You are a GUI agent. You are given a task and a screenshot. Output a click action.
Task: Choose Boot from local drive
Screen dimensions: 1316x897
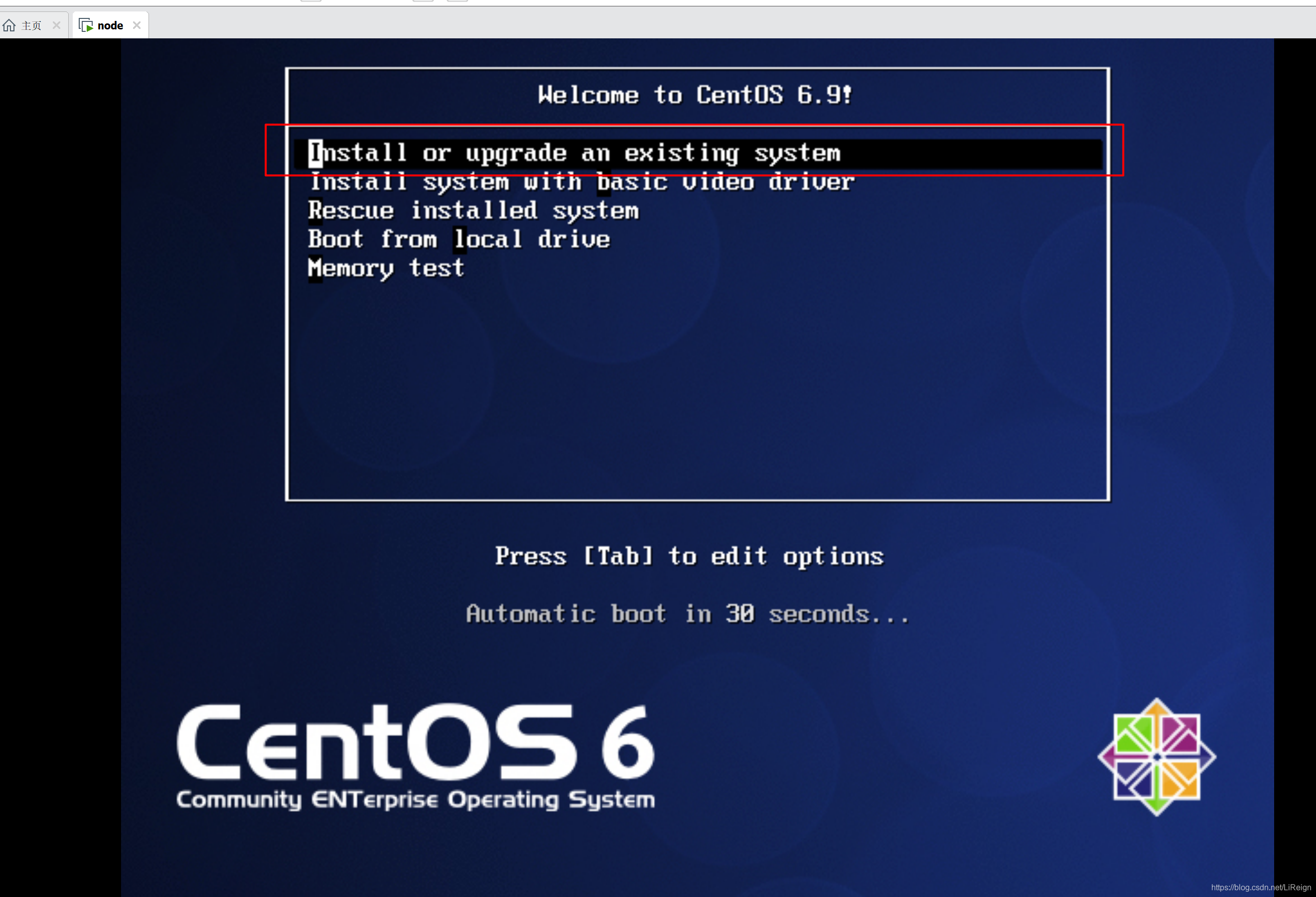(459, 240)
